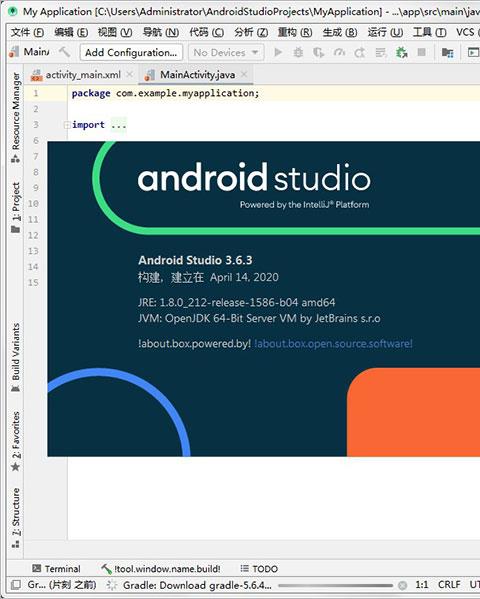Viewport: 480px width, 599px height.
Task: Open the 2: Favorites tool window
Action: (15, 441)
